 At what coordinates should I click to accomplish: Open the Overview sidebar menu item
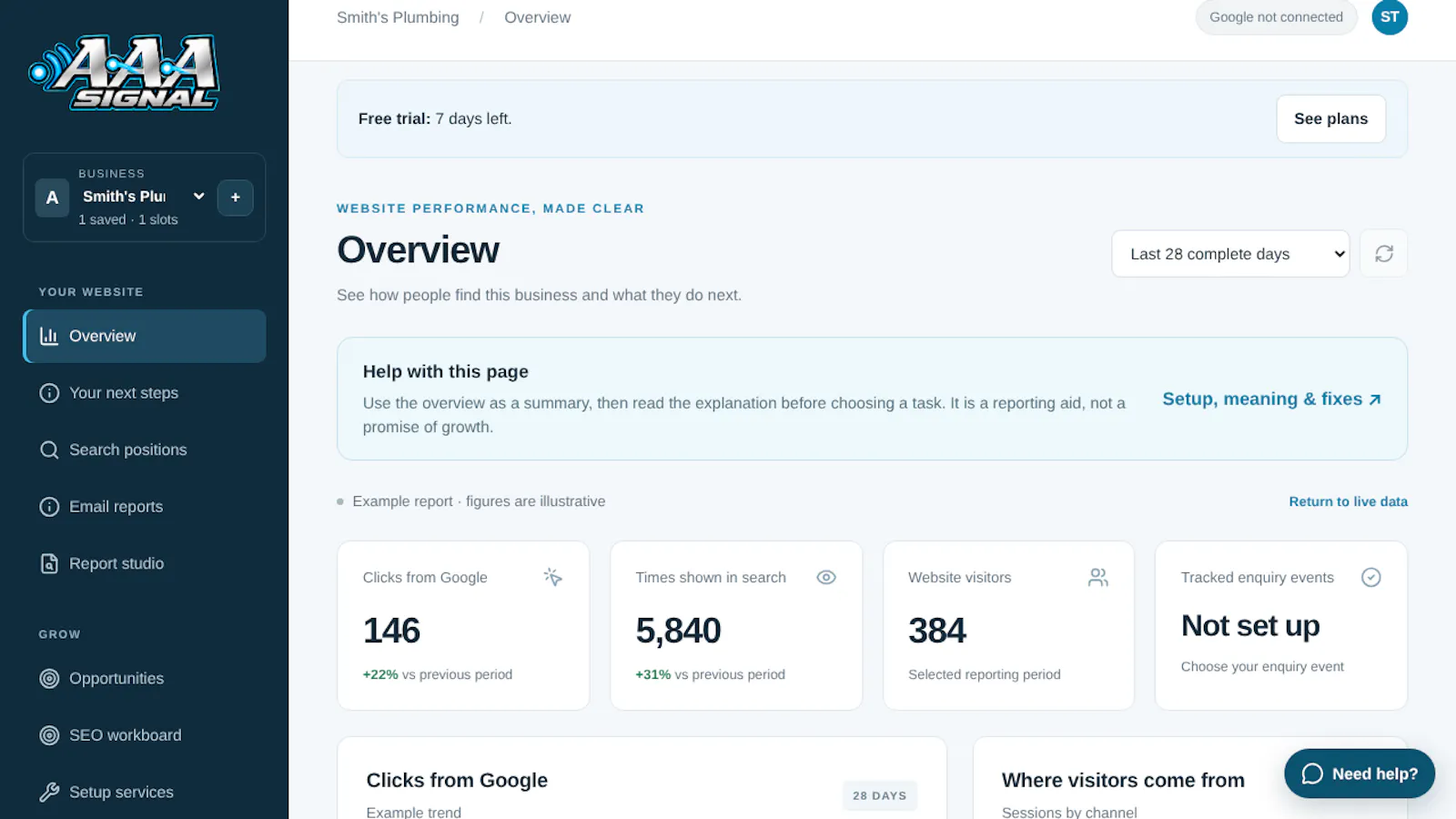coord(145,336)
